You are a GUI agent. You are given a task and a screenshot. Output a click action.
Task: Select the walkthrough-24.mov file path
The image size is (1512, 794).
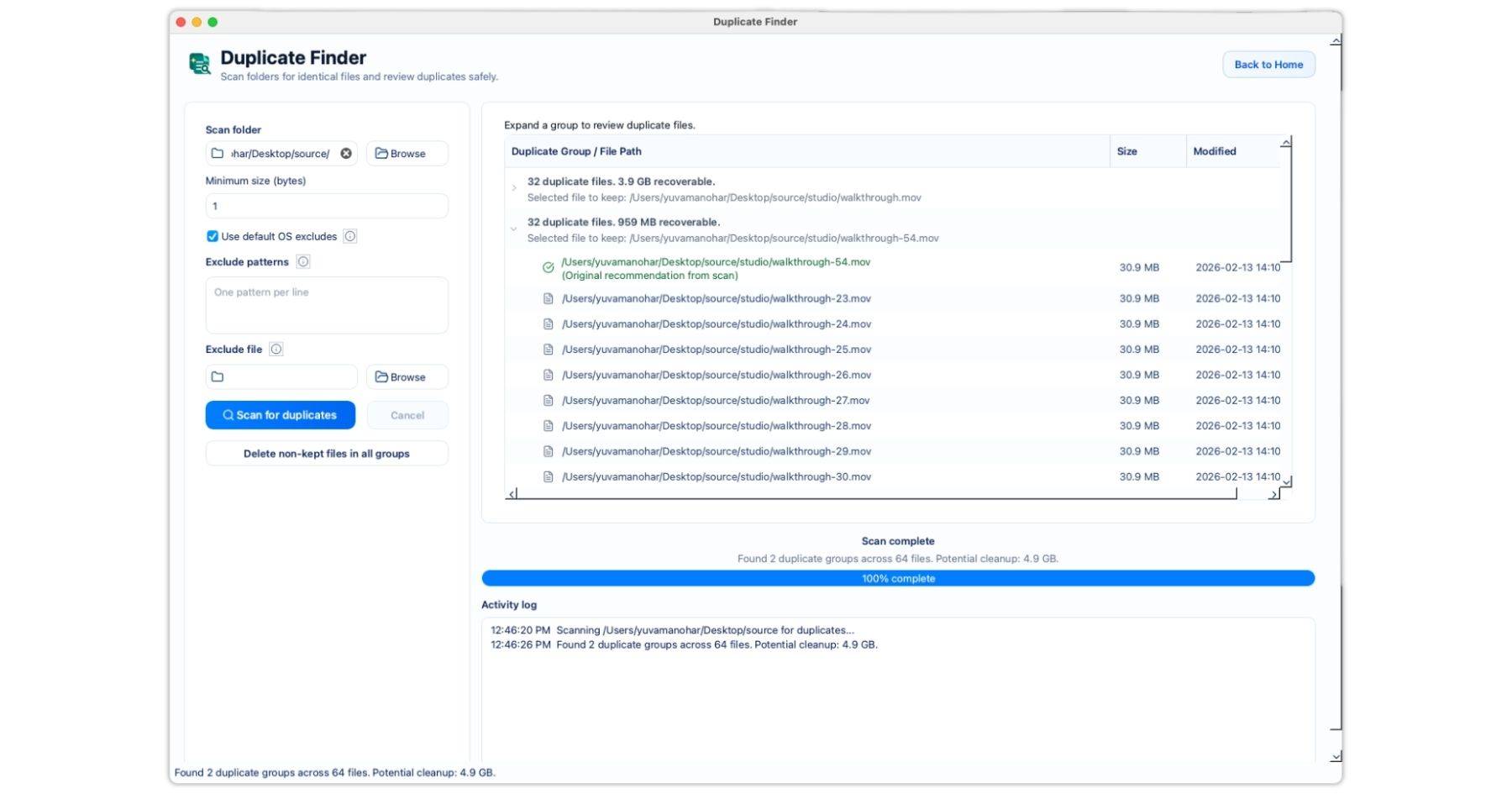point(717,323)
